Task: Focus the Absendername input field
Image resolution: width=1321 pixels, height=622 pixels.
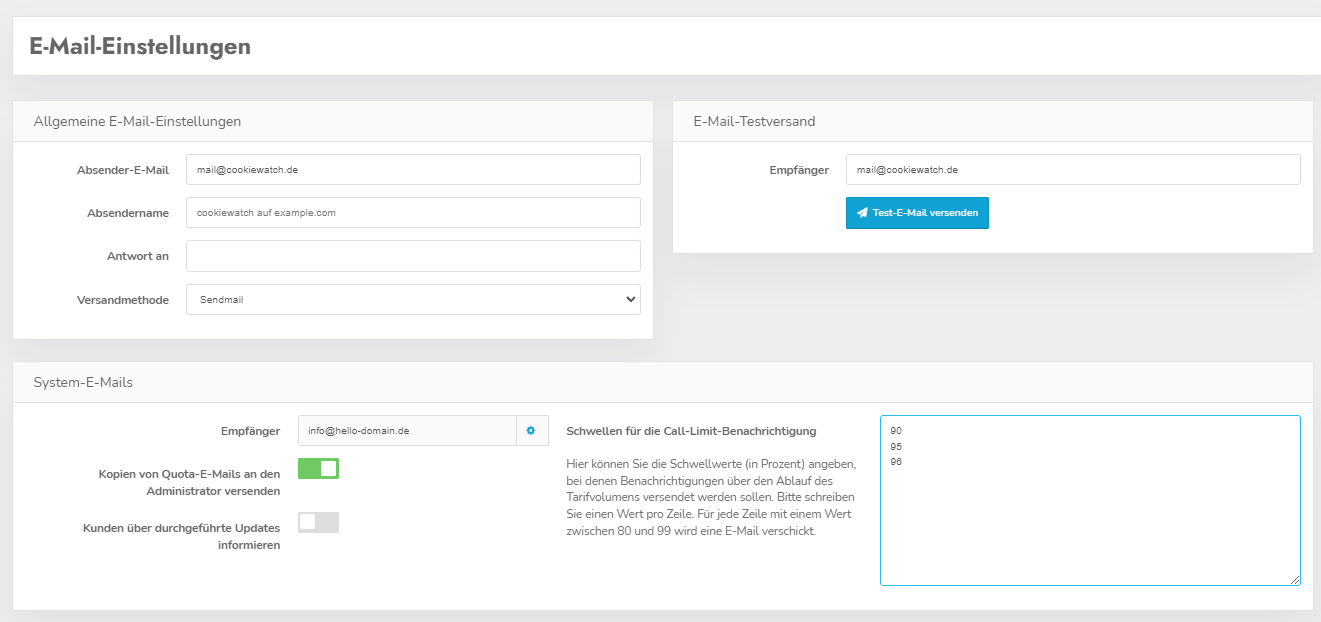Action: (413, 213)
